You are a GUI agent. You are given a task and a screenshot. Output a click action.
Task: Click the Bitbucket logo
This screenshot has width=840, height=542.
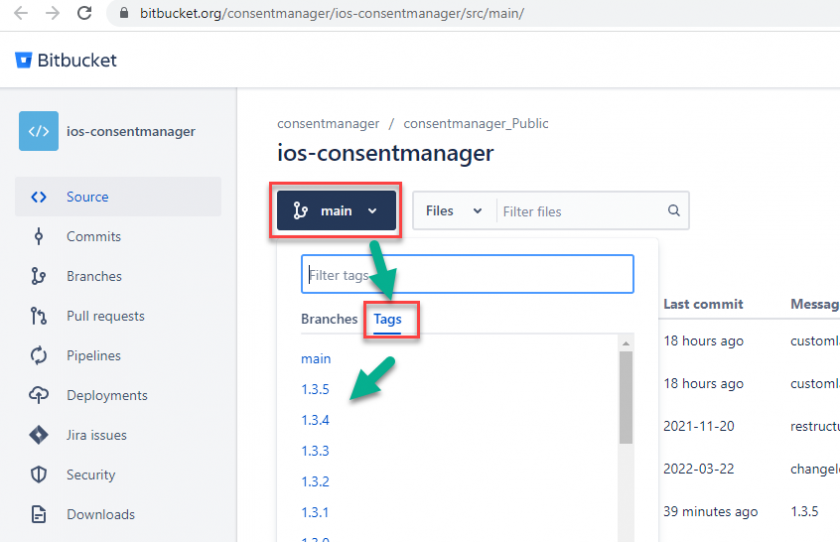pyautogui.click(x=65, y=60)
